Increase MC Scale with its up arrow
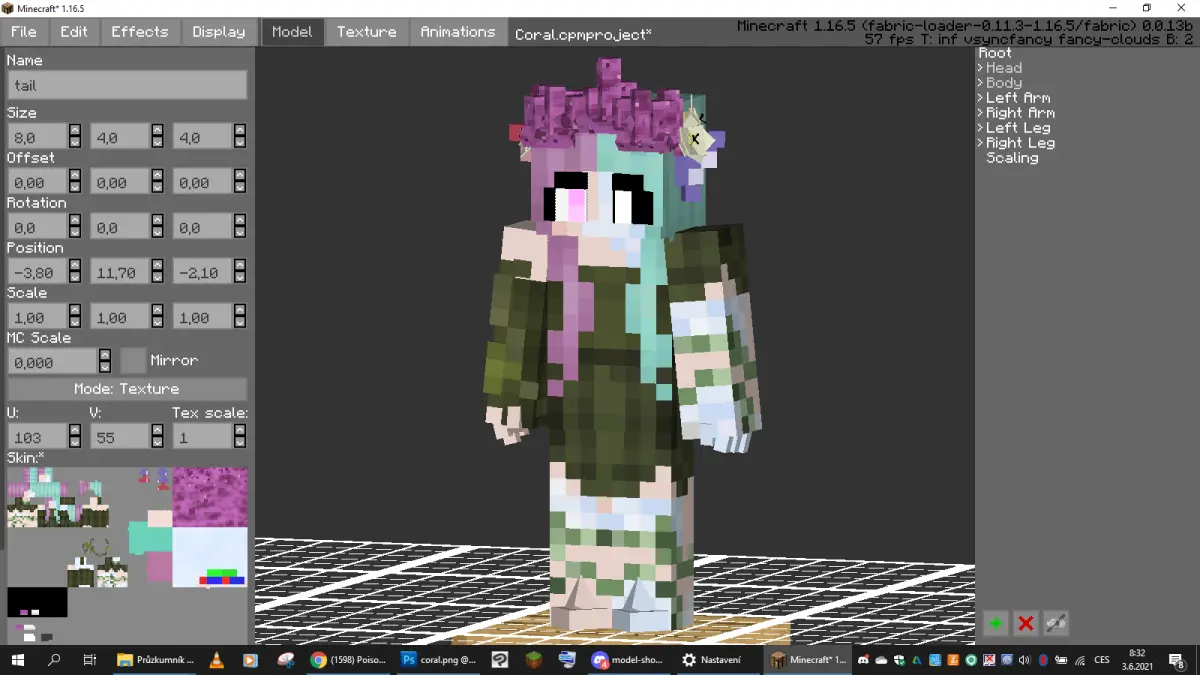 tap(105, 355)
